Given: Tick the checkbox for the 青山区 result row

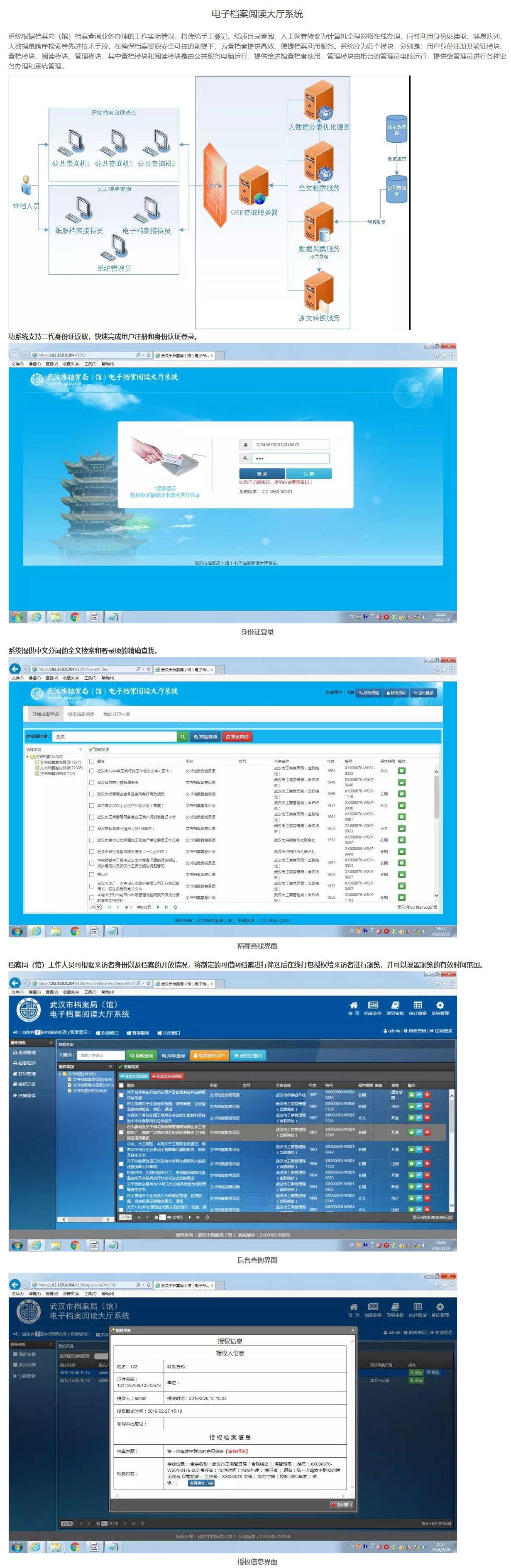Looking at the screenshot, I should click(92, 875).
